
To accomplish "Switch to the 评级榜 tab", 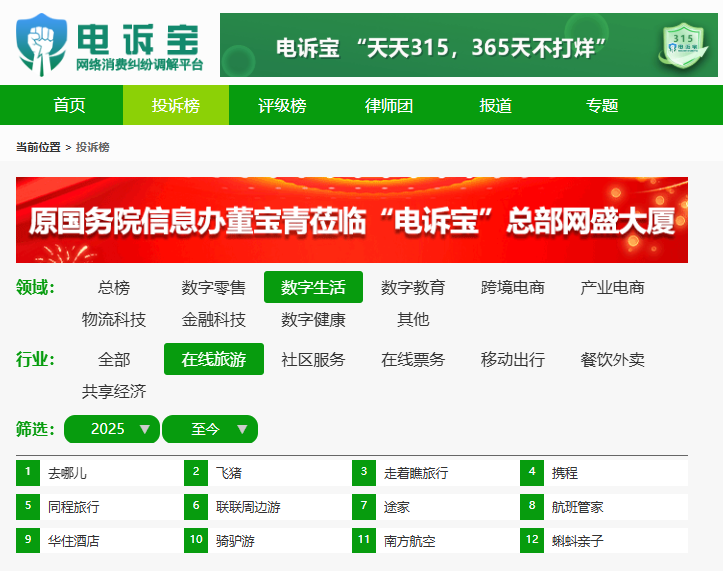I will pyautogui.click(x=282, y=105).
